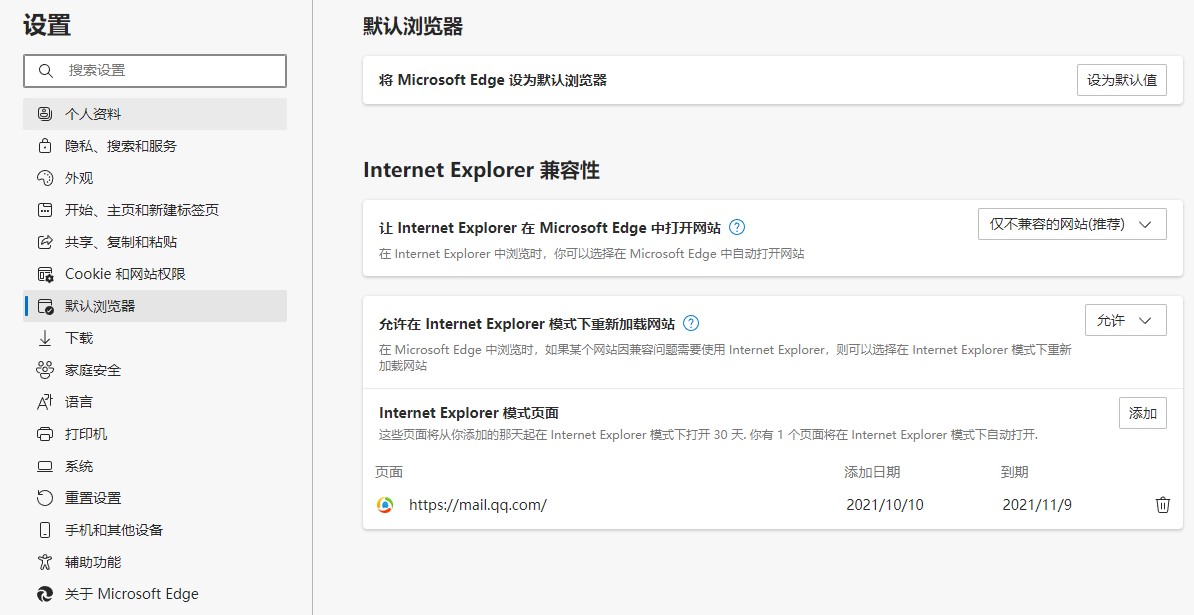Viewport: 1194px width, 615px height.
Task: Open the 仅不兼容的网站(推荐) dropdown
Action: click(1071, 224)
